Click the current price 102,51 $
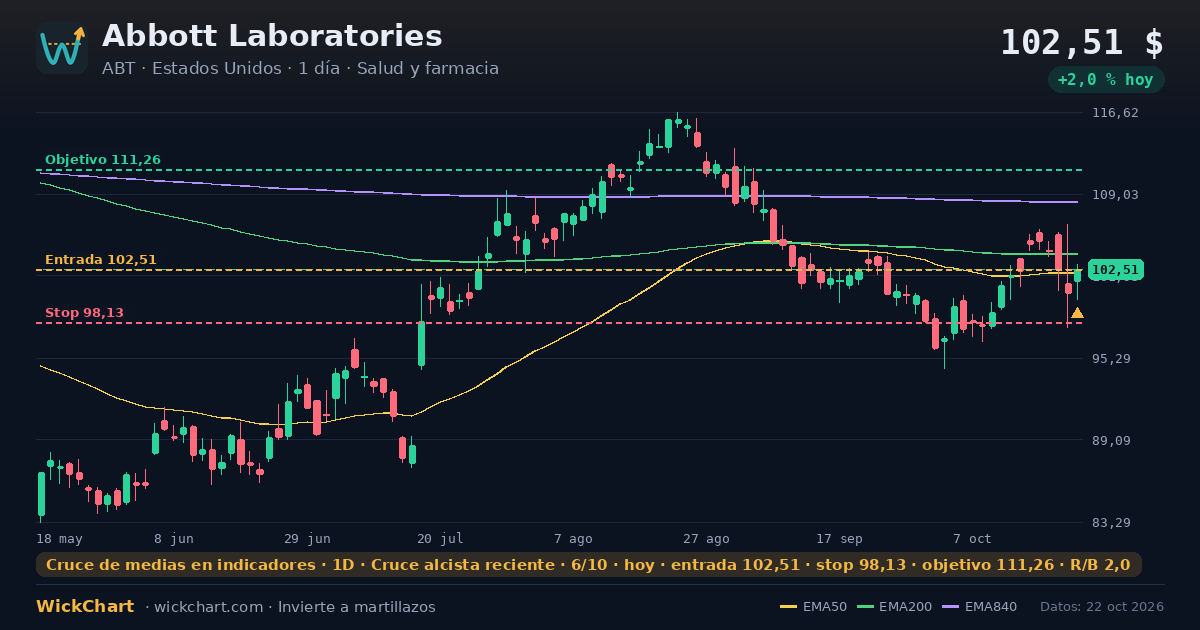 pos(1082,43)
